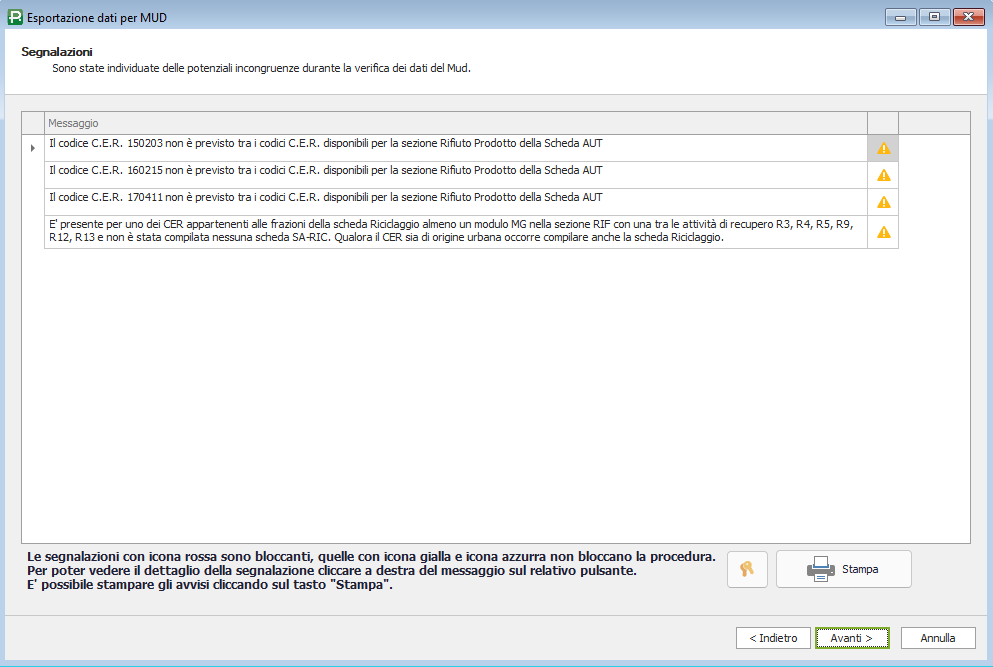Show details of the scheda Riciclaggio warning
The image size is (993, 667).
click(x=883, y=232)
